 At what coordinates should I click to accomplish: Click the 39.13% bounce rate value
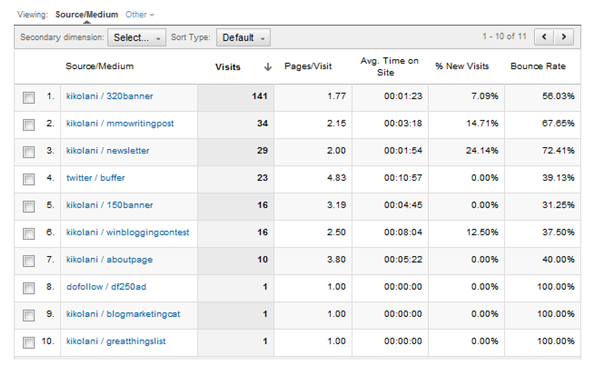click(x=558, y=178)
